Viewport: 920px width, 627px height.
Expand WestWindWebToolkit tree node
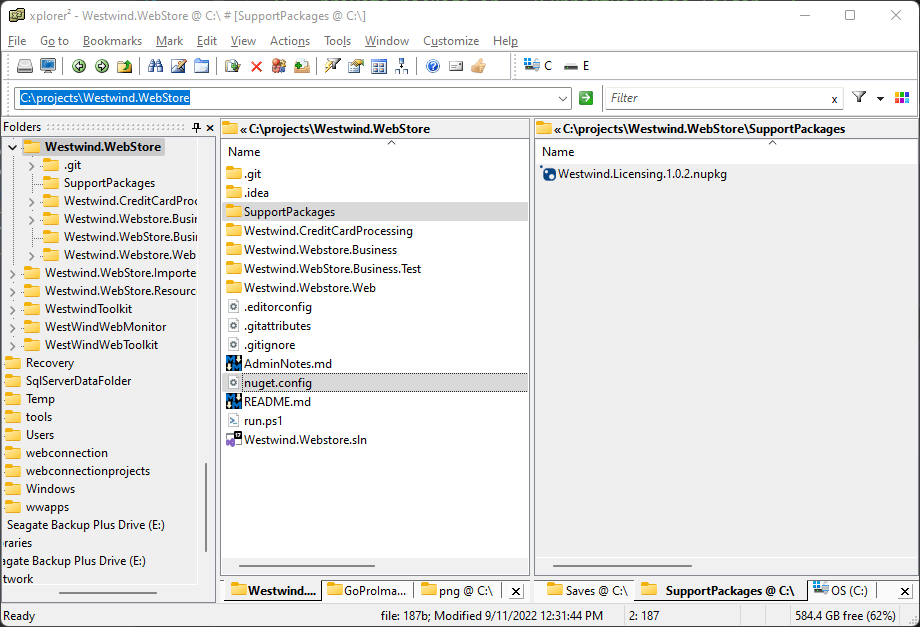[12, 346]
